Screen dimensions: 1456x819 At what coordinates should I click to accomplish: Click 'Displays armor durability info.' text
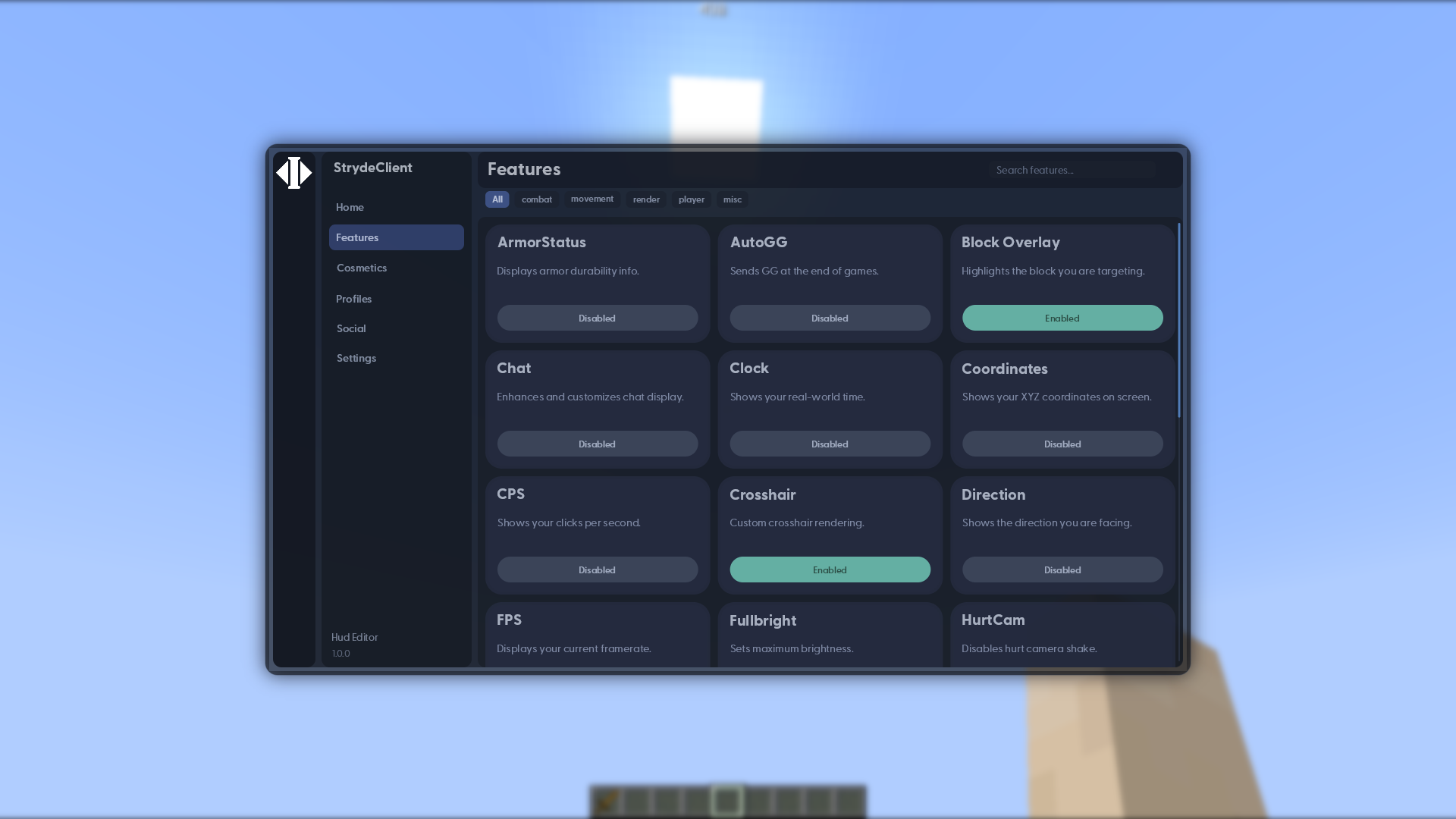click(x=568, y=271)
